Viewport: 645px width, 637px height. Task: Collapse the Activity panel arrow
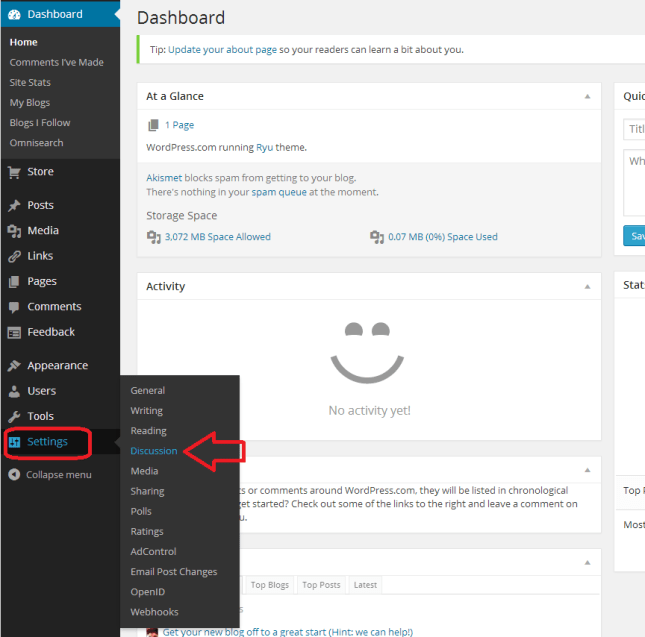587,287
